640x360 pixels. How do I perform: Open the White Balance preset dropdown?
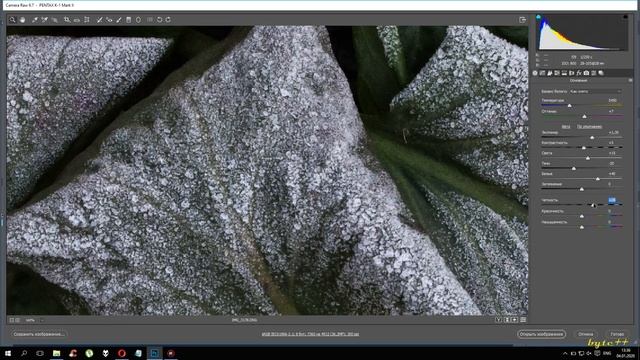(596, 91)
